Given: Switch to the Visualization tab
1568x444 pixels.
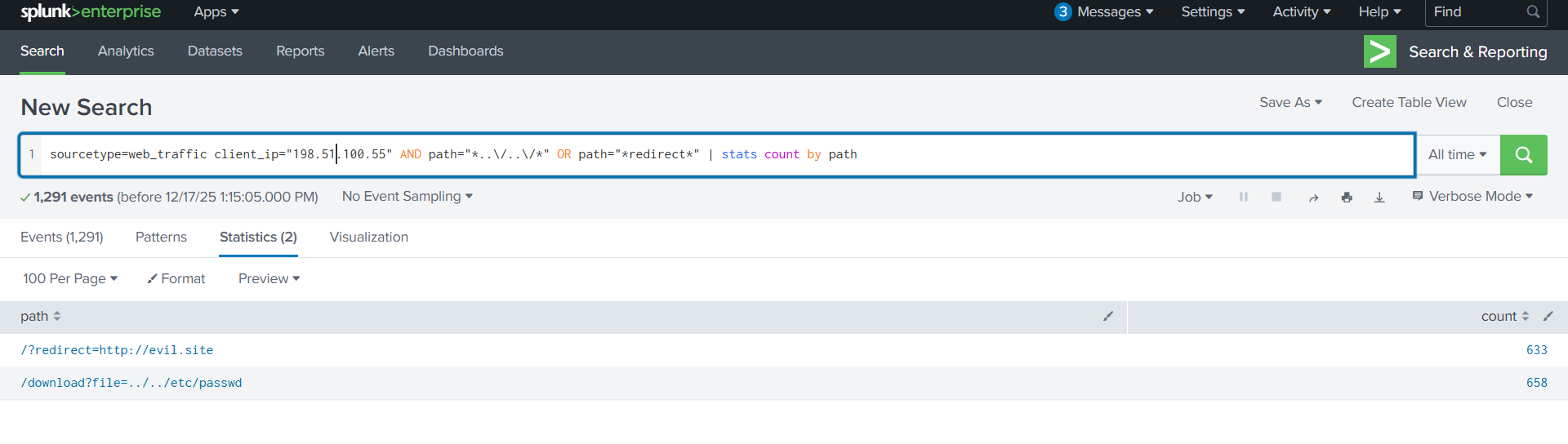Looking at the screenshot, I should coord(368,238).
